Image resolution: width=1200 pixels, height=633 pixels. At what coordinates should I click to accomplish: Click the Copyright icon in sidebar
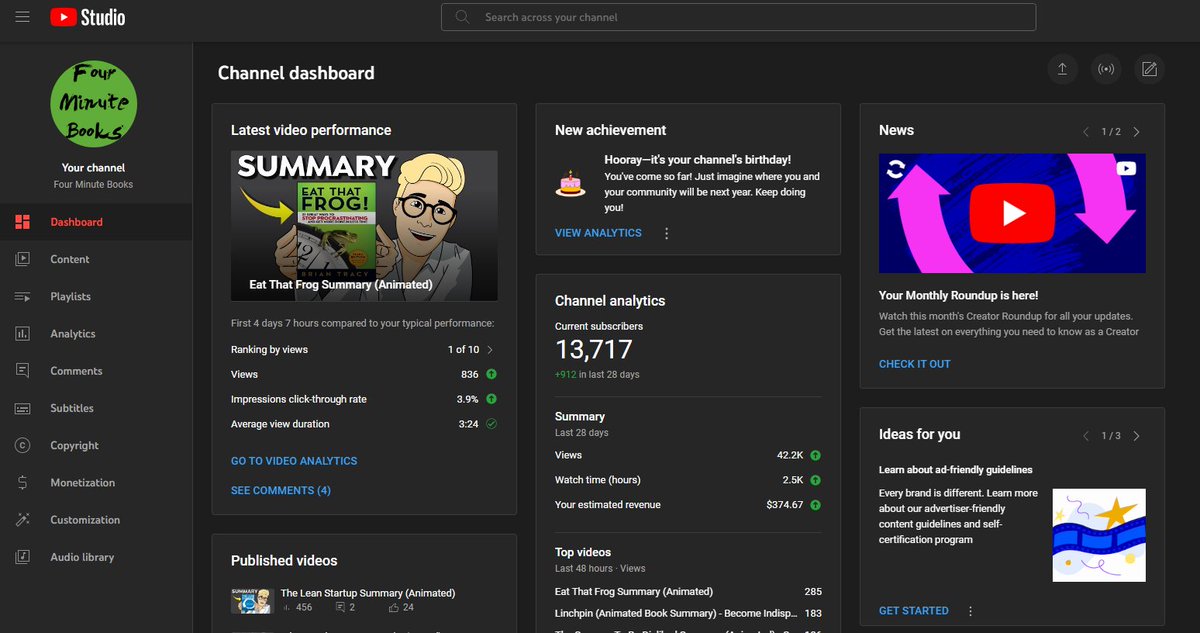coord(23,445)
